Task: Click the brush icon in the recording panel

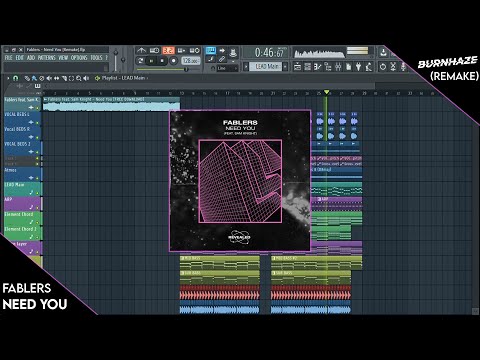Action: 210,59
